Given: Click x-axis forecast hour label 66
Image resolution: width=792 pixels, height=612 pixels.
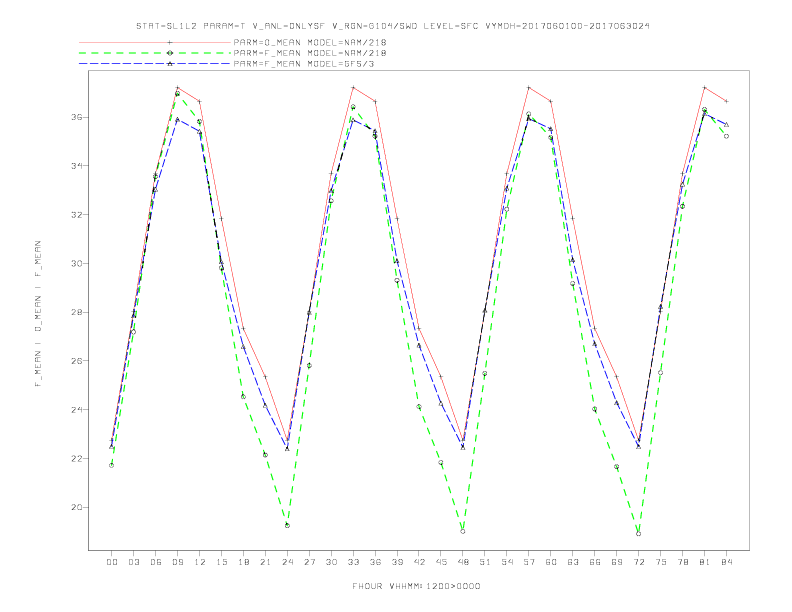Looking at the screenshot, I should pos(595,562).
